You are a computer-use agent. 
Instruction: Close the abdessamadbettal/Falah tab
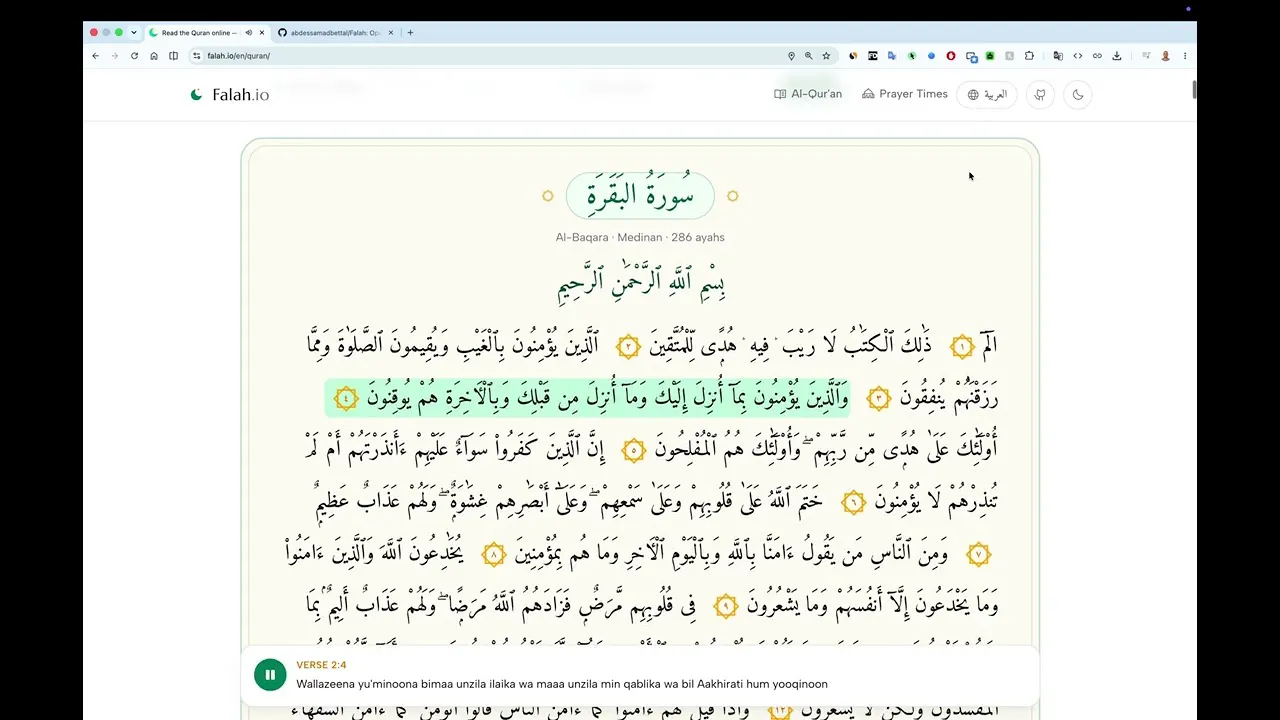[x=390, y=32]
